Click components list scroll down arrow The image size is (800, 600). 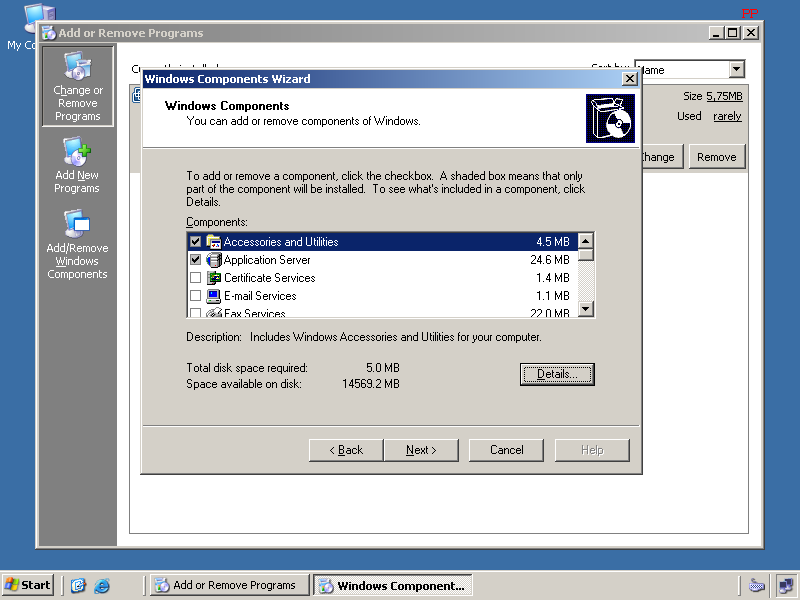click(586, 309)
